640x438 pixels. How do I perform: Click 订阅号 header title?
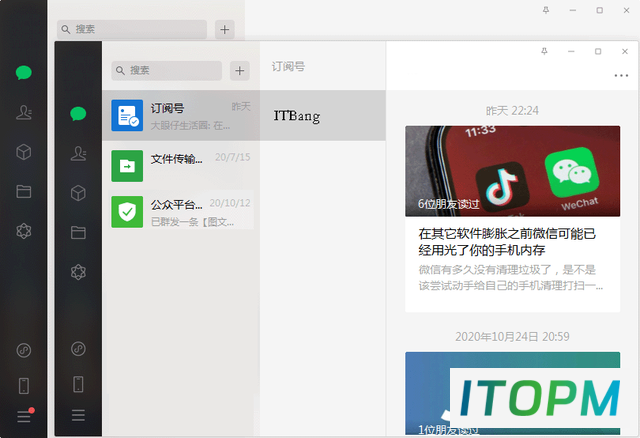[x=288, y=67]
